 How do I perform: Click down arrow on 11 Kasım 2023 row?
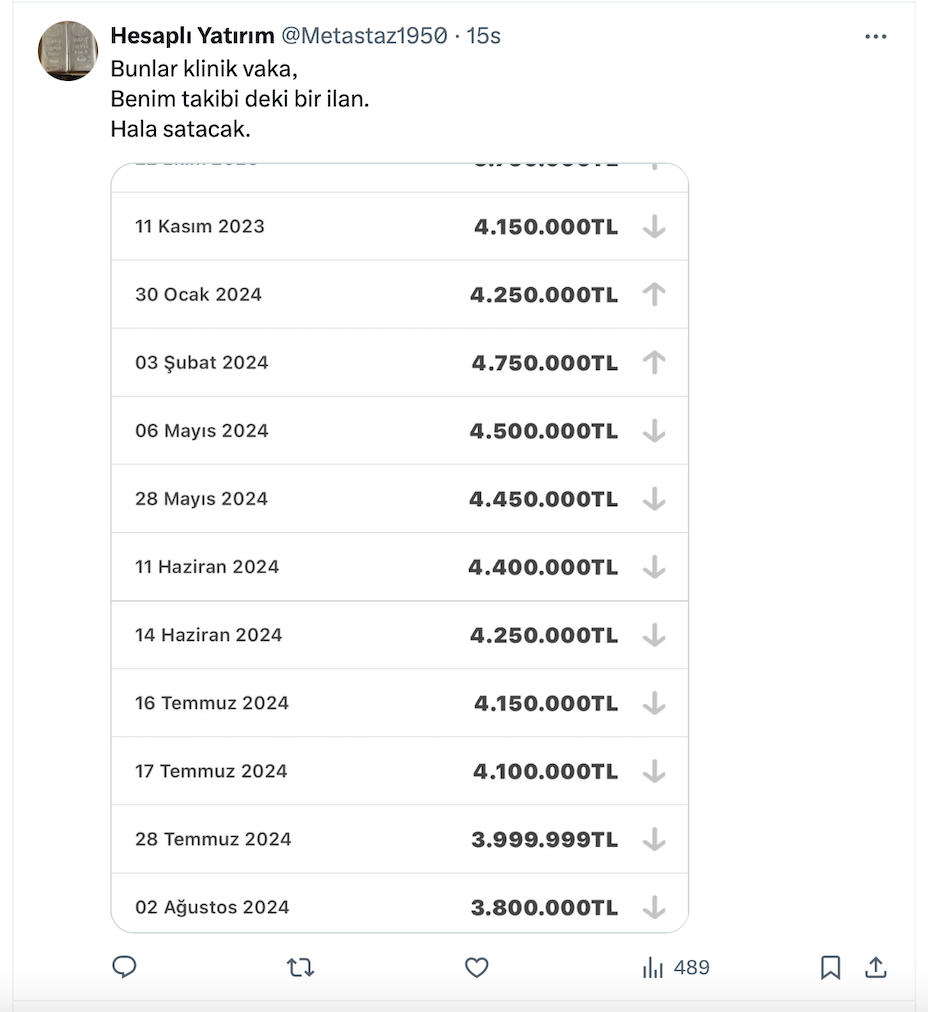(x=654, y=227)
